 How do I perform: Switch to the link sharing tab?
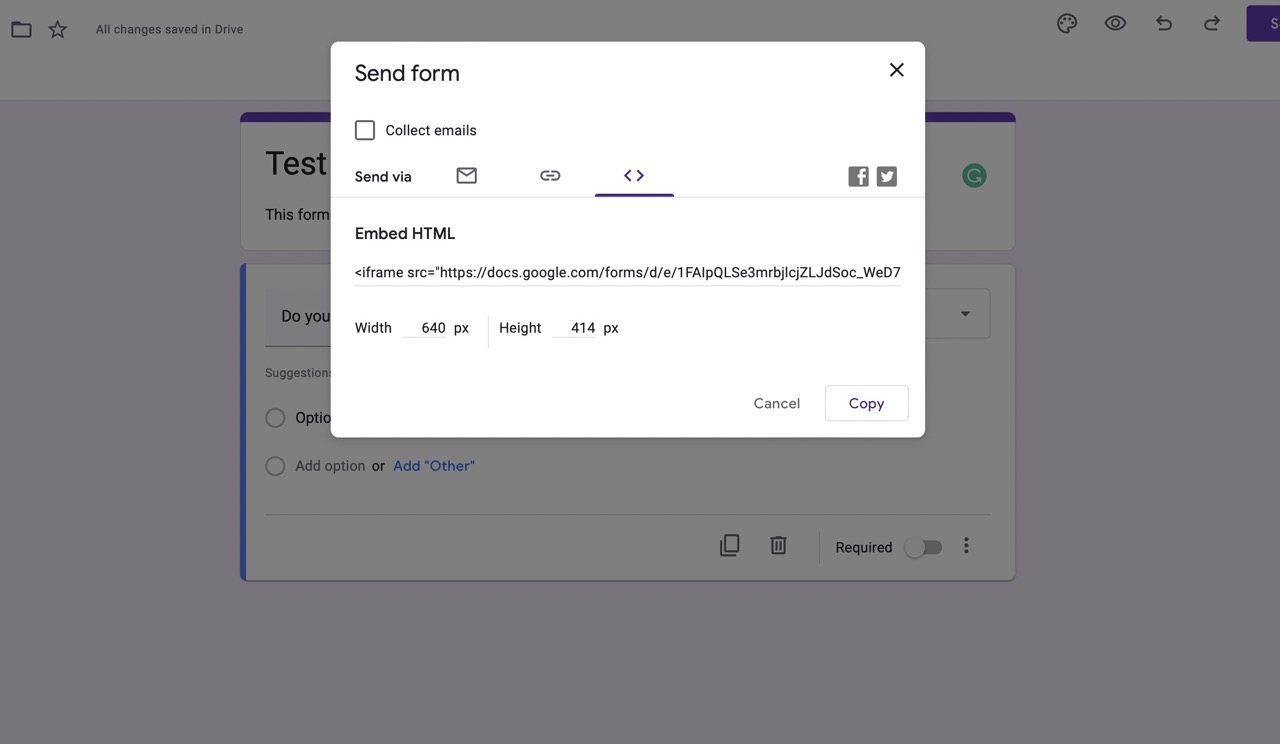point(550,175)
